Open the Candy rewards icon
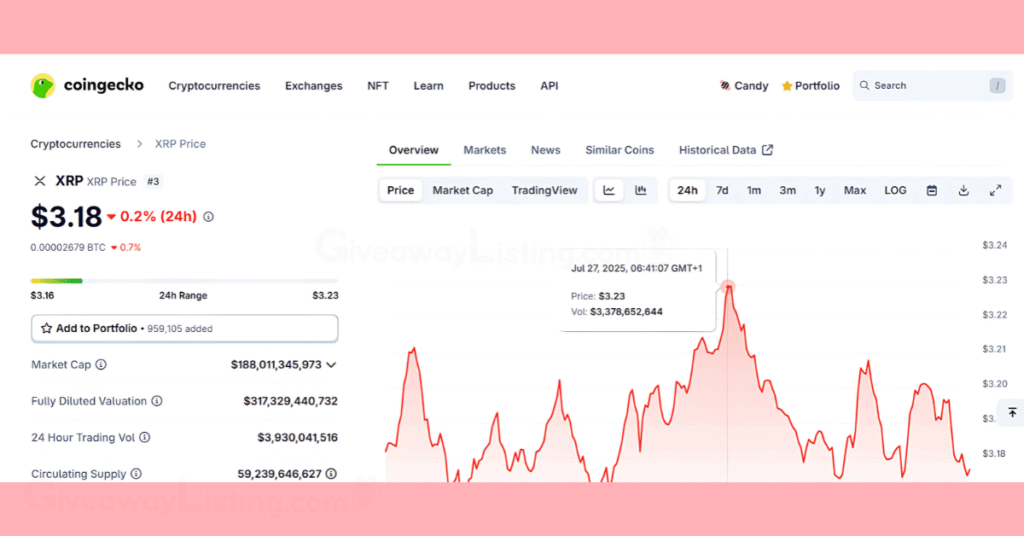 [x=725, y=86]
